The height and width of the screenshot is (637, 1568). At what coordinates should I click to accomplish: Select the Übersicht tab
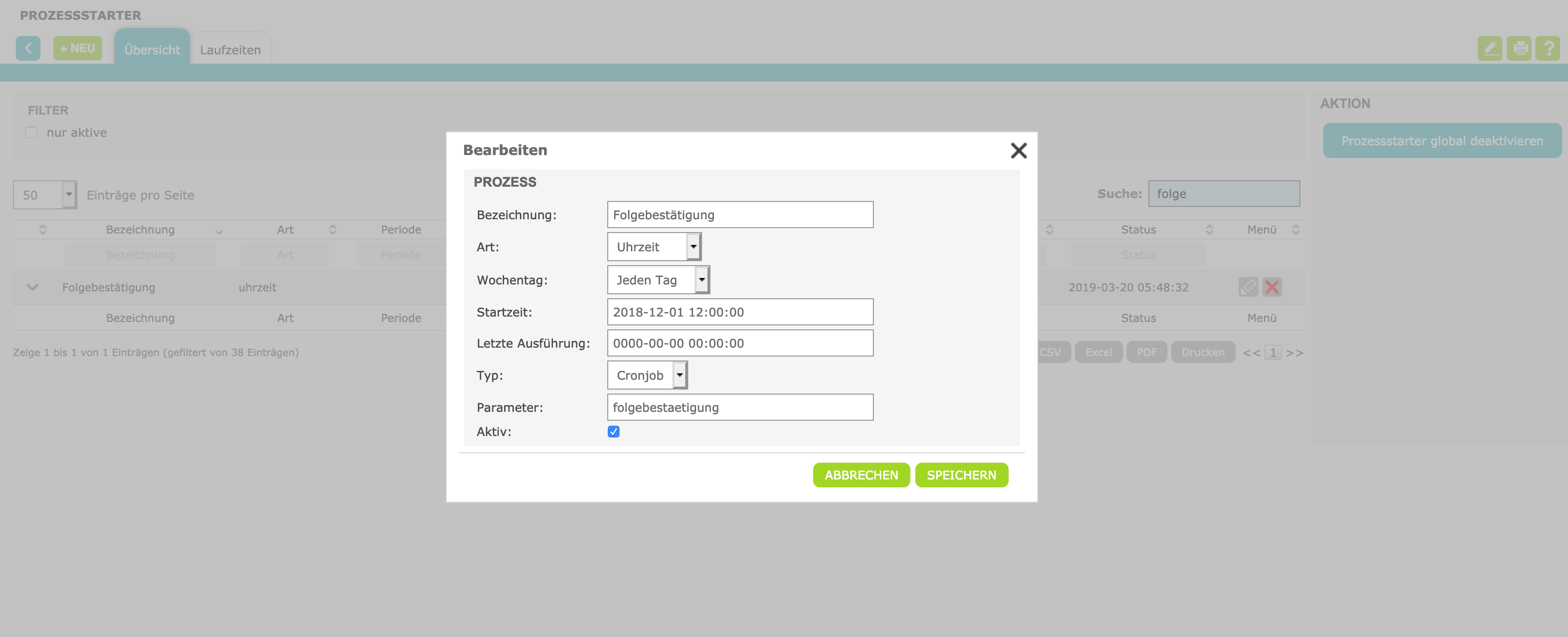[152, 50]
